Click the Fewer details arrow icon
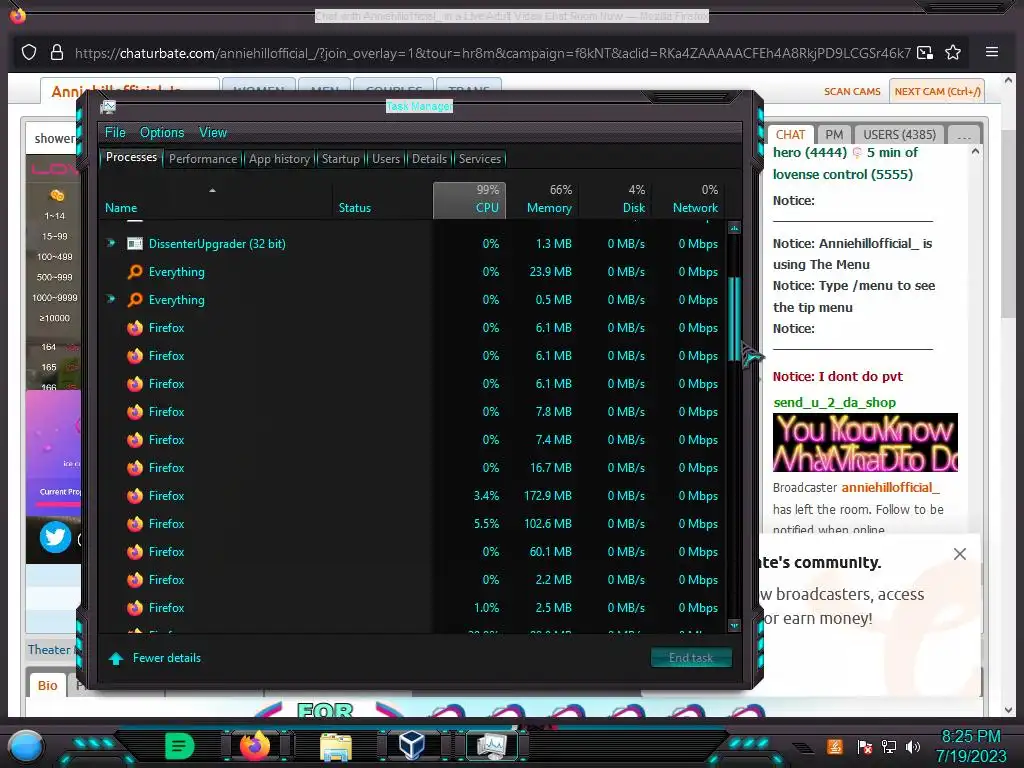The height and width of the screenshot is (768, 1024). [116, 658]
